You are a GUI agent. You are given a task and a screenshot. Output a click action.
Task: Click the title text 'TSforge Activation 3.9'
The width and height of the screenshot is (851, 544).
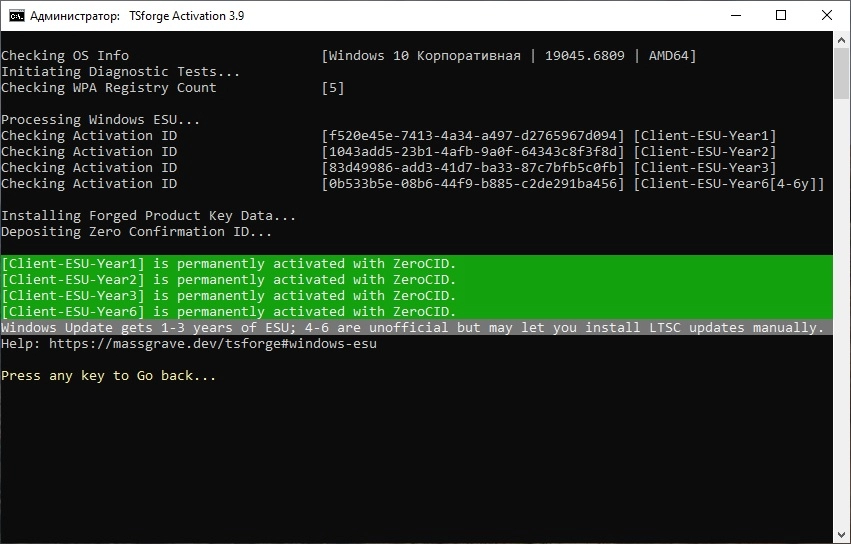click(186, 16)
